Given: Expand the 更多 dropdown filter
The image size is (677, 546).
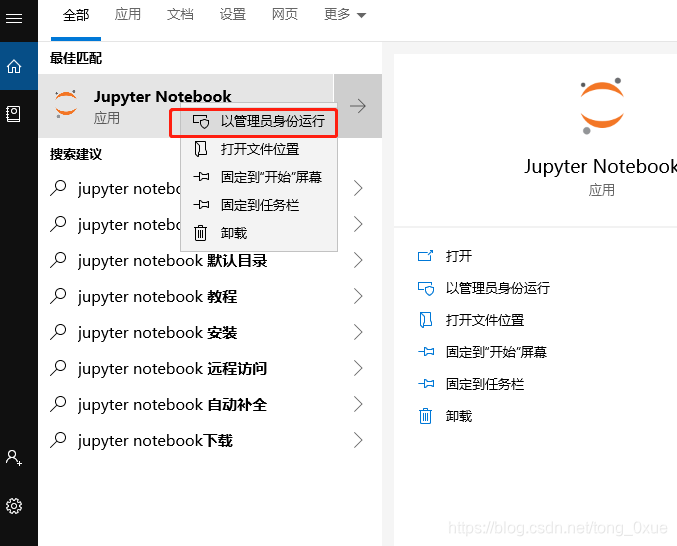Looking at the screenshot, I should tap(345, 15).
